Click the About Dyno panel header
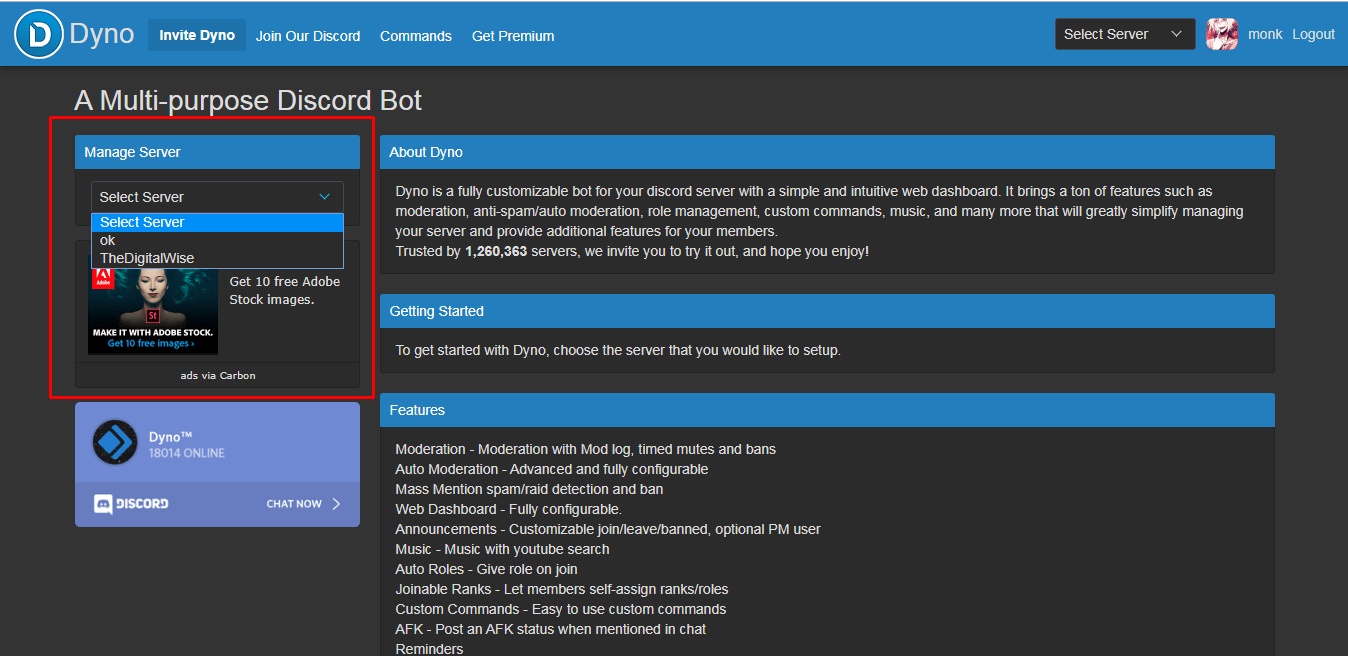1348x656 pixels. pyautogui.click(x=827, y=152)
